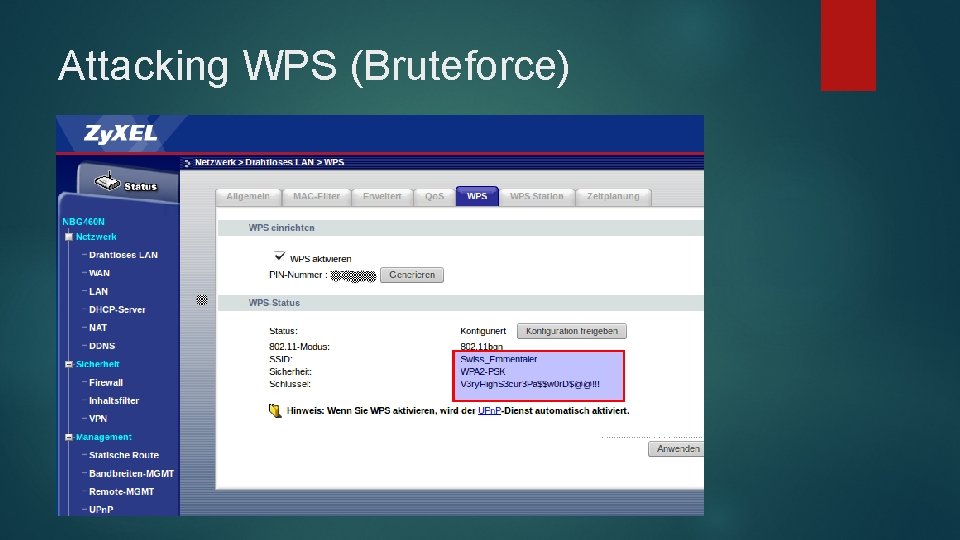960x540 pixels.
Task: Follow the UPnP hyperlink in the hint
Action: pos(489,411)
